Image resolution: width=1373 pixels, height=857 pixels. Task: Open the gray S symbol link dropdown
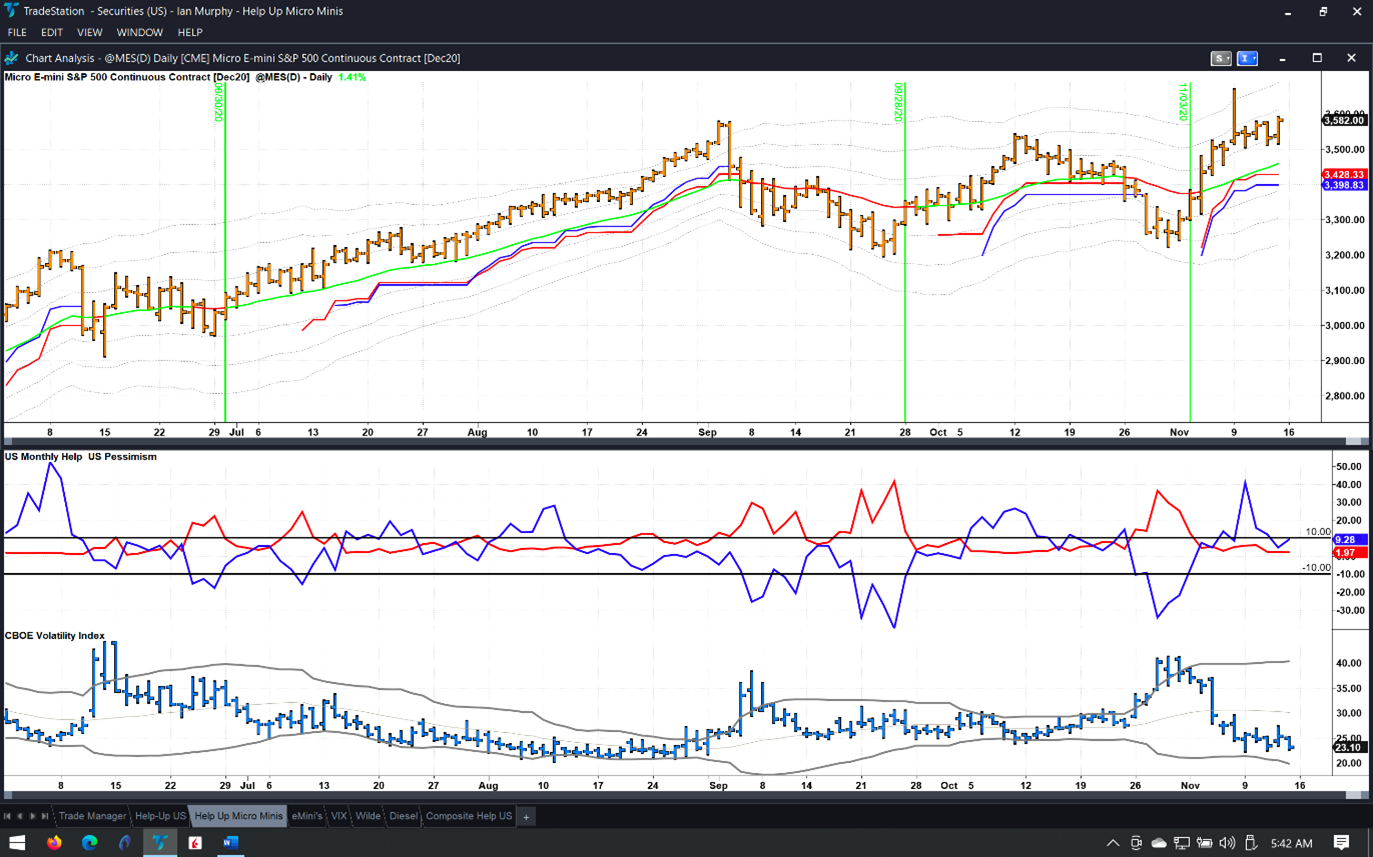click(x=1221, y=58)
